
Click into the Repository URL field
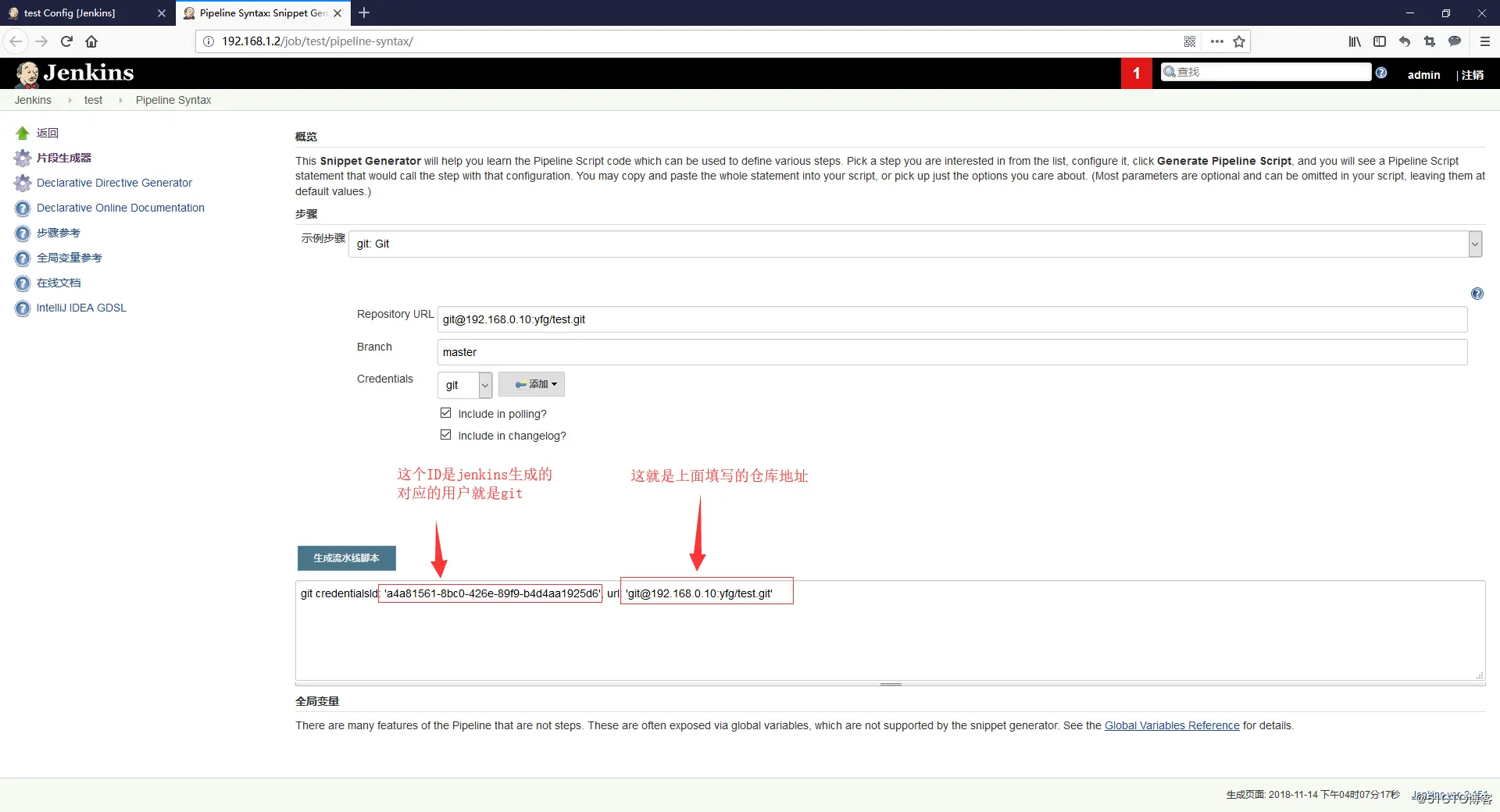tap(952, 319)
